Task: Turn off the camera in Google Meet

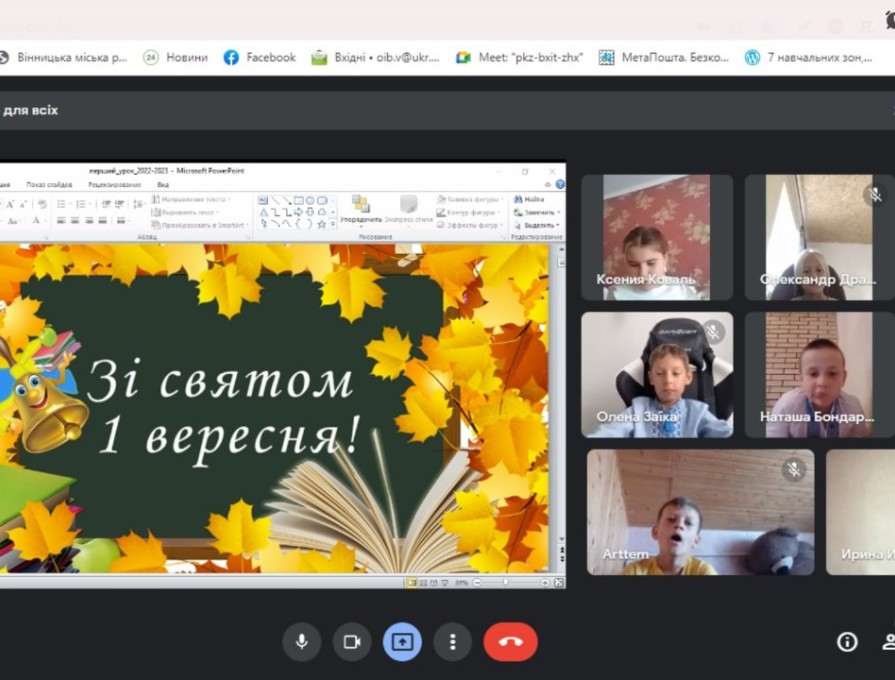Action: coord(352,642)
